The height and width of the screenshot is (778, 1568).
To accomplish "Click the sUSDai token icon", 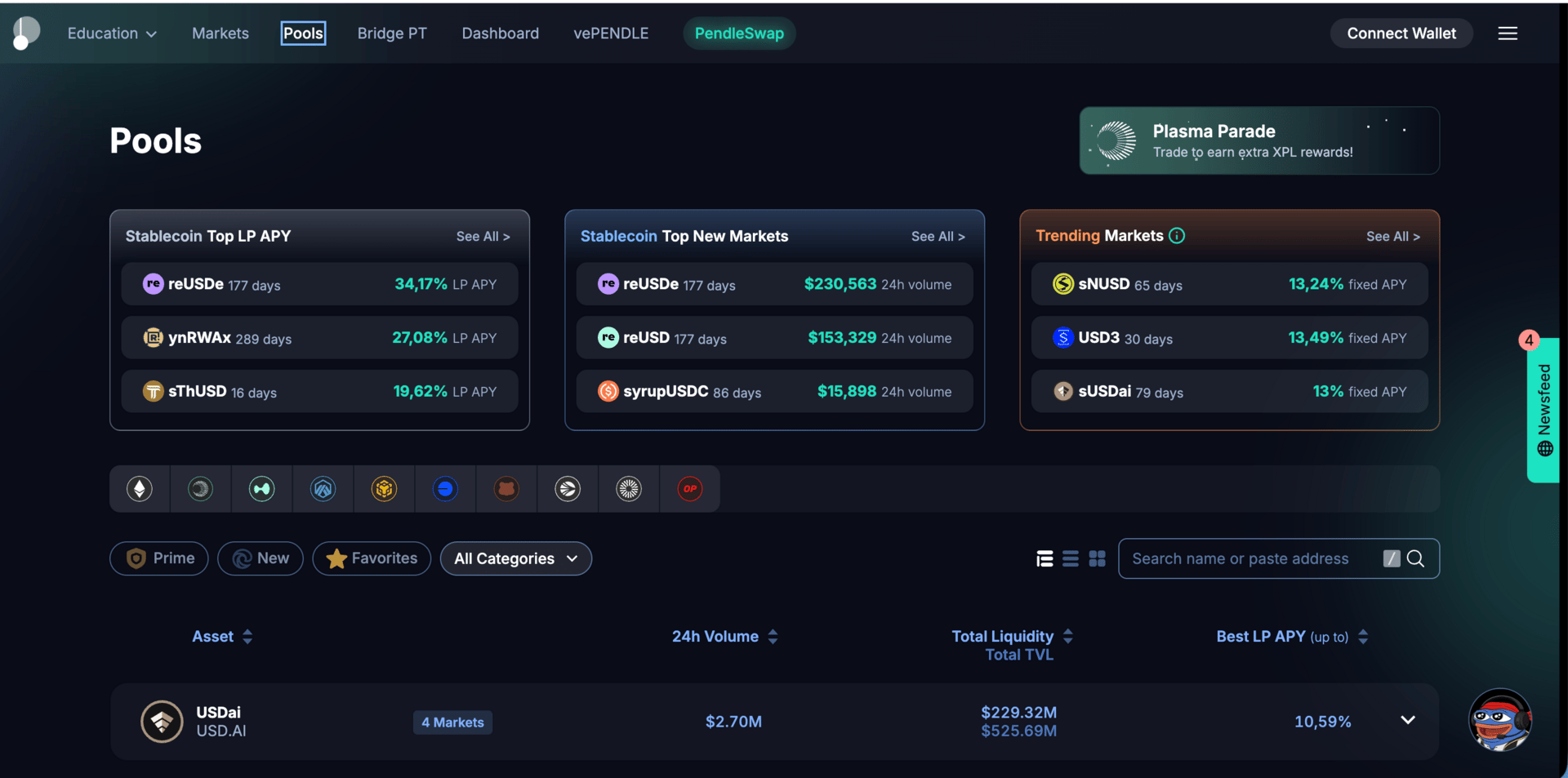I will pos(1062,391).
